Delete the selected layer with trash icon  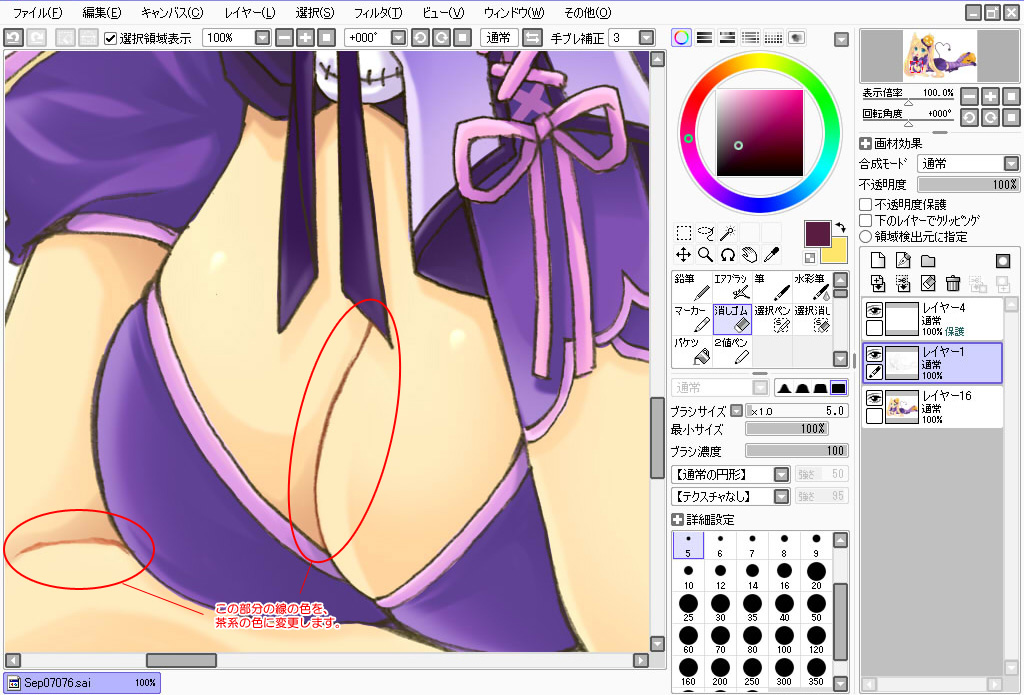[953, 283]
